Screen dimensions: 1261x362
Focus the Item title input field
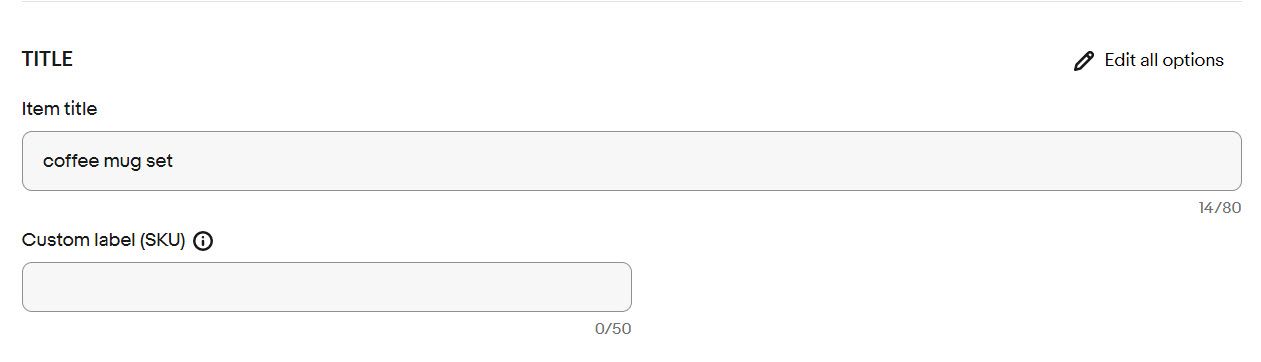tap(631, 161)
